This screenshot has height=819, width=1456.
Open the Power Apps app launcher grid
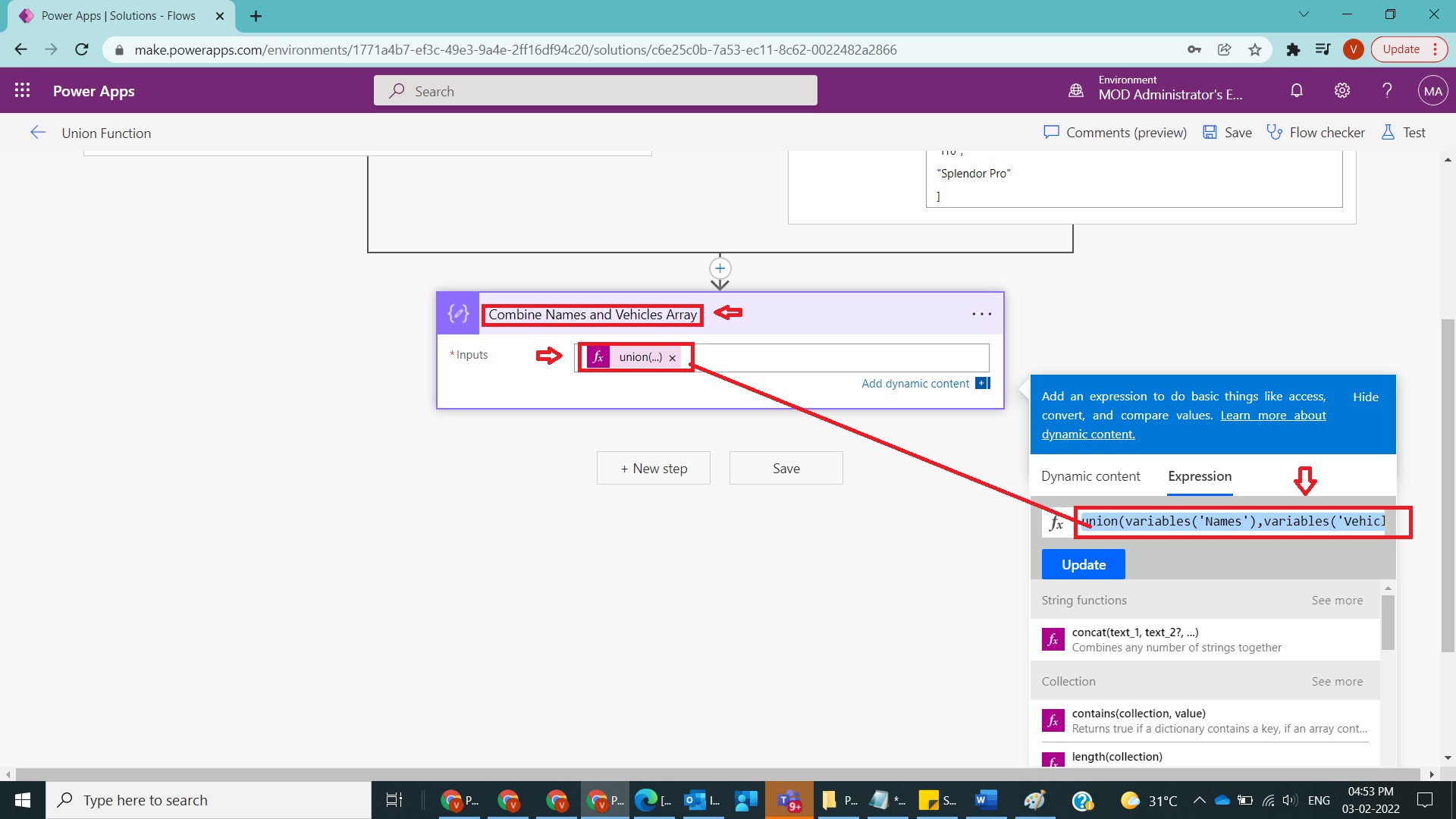[x=22, y=90]
